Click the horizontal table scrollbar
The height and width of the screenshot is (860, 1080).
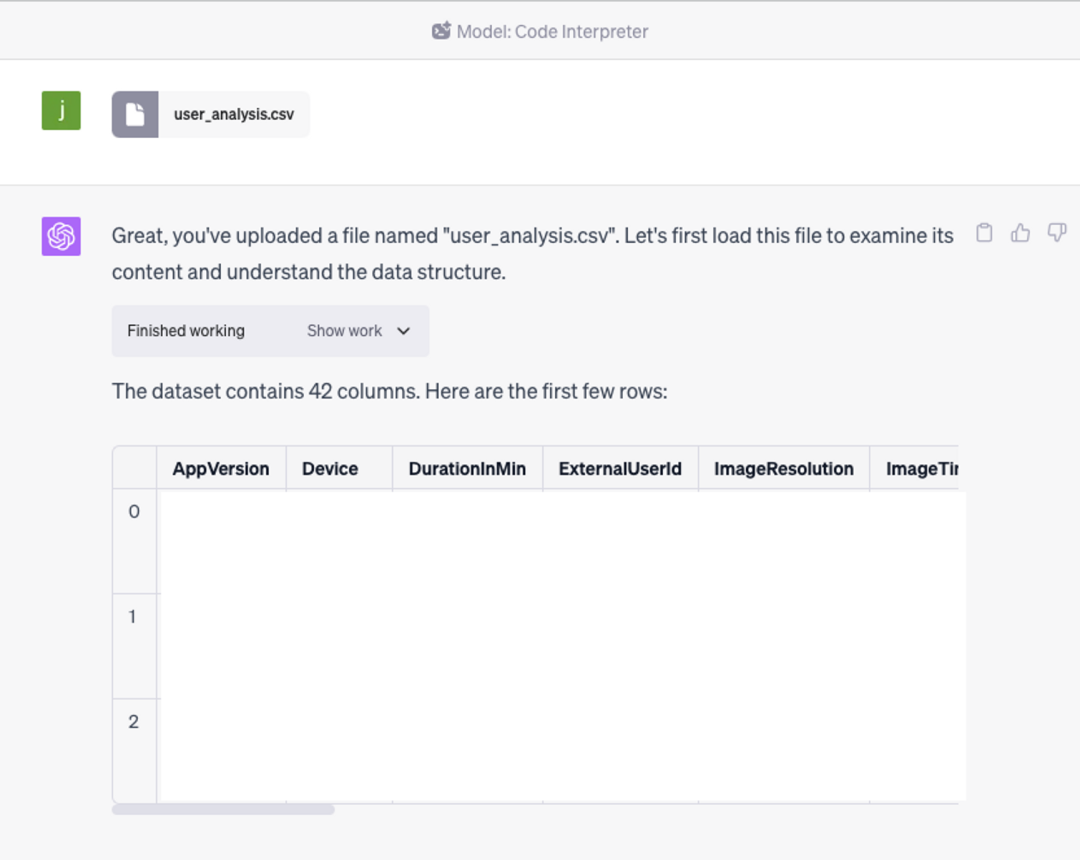(223, 809)
